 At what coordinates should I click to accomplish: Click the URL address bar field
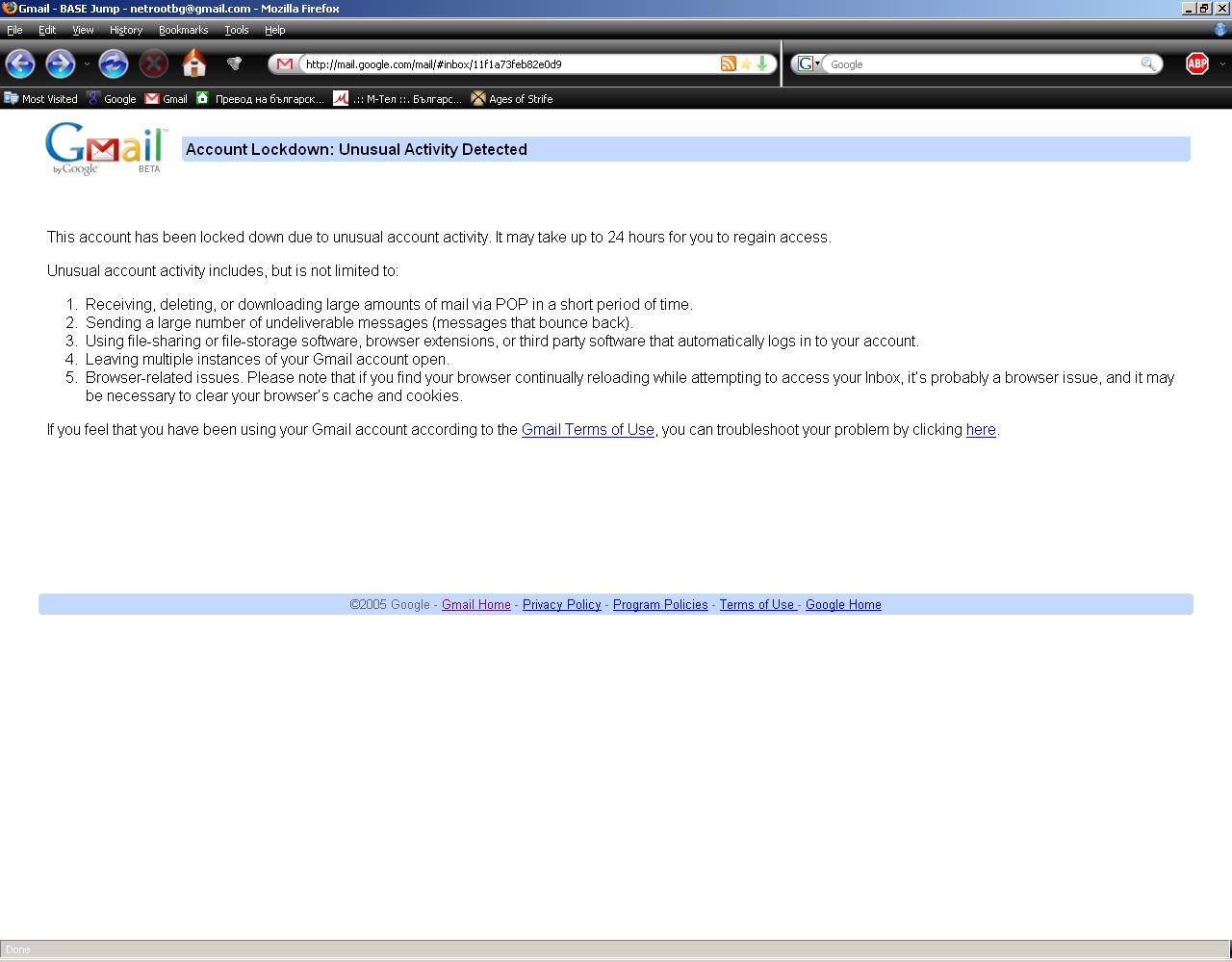pos(508,64)
